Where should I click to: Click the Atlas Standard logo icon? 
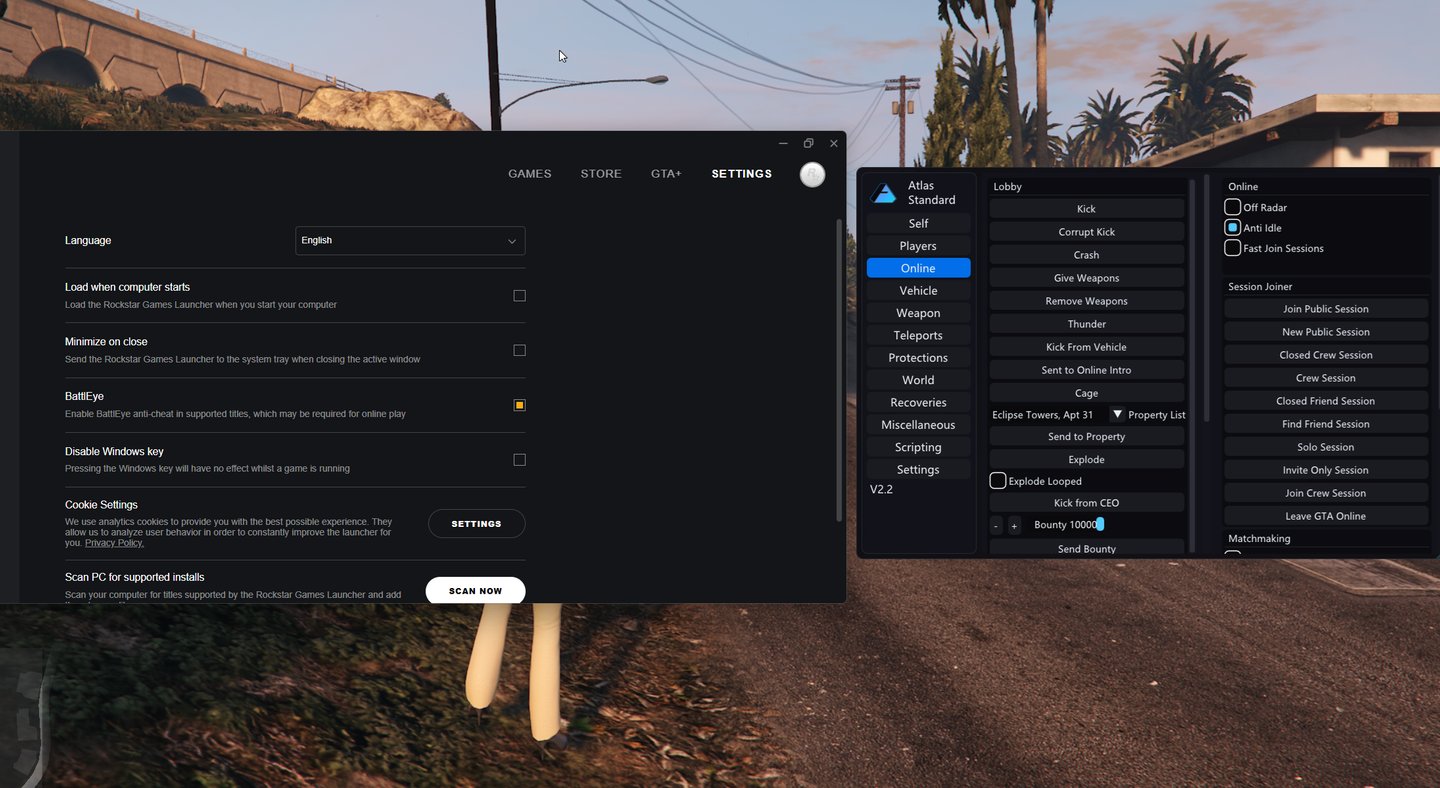884,193
